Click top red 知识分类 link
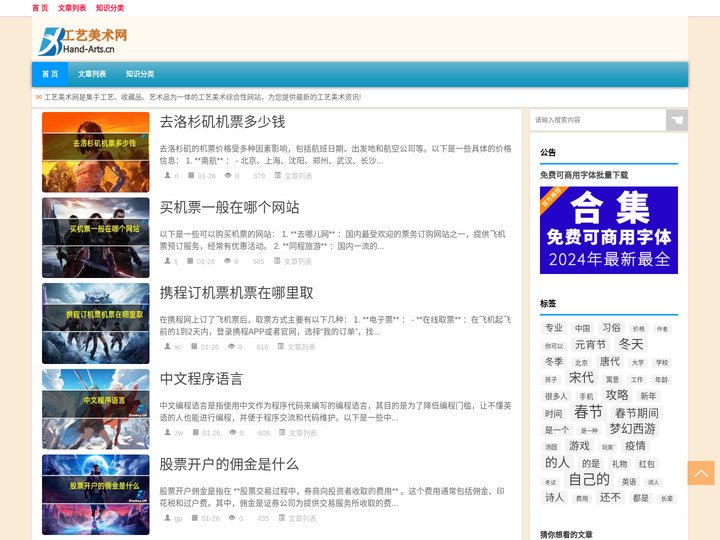Image resolution: width=720 pixels, height=540 pixels. (x=110, y=8)
